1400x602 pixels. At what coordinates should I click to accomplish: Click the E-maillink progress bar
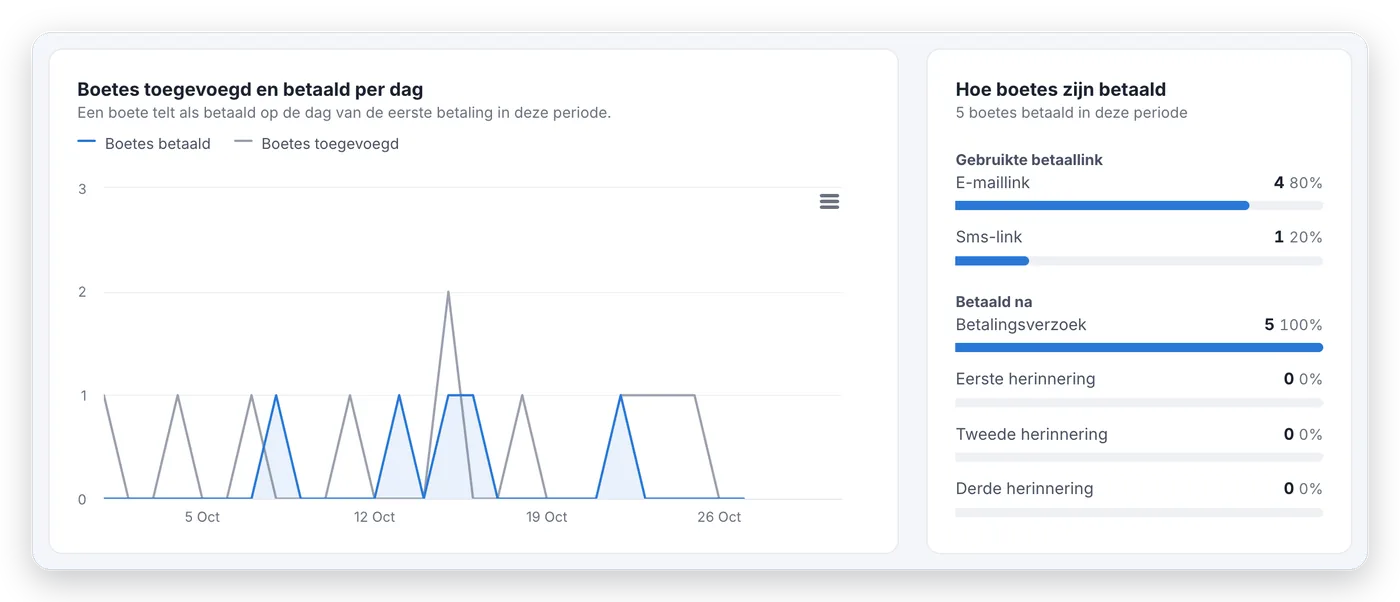(1139, 206)
